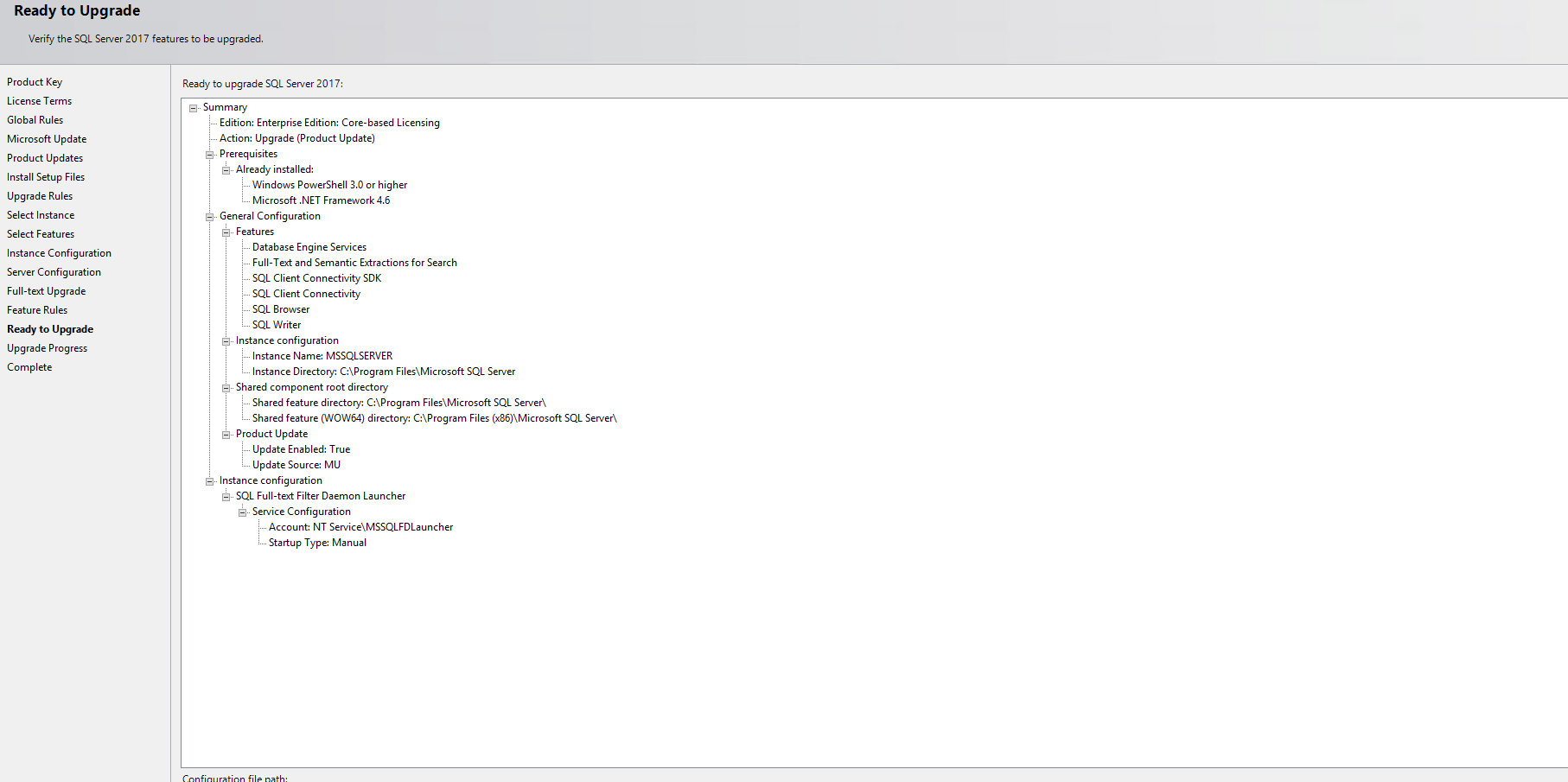Select Product Updates in the sidebar

click(x=45, y=158)
